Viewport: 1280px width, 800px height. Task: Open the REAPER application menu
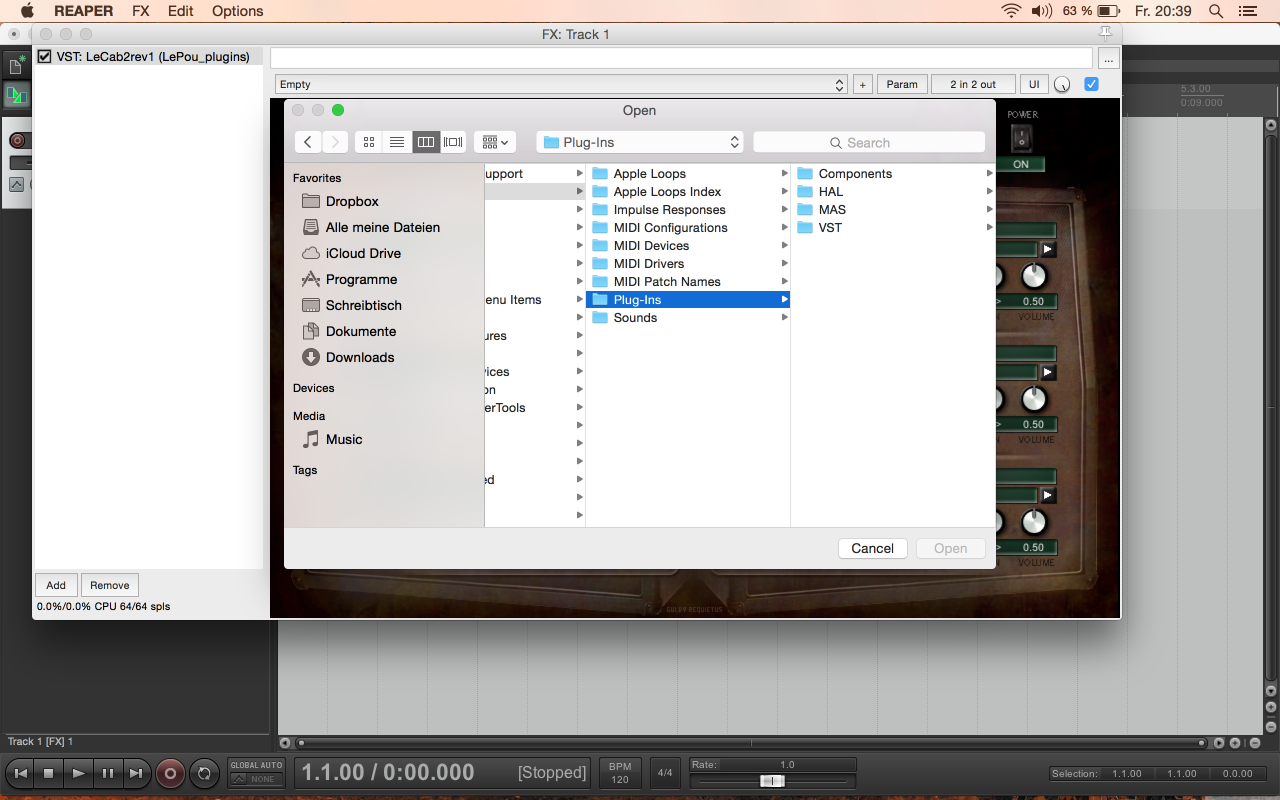tap(83, 11)
